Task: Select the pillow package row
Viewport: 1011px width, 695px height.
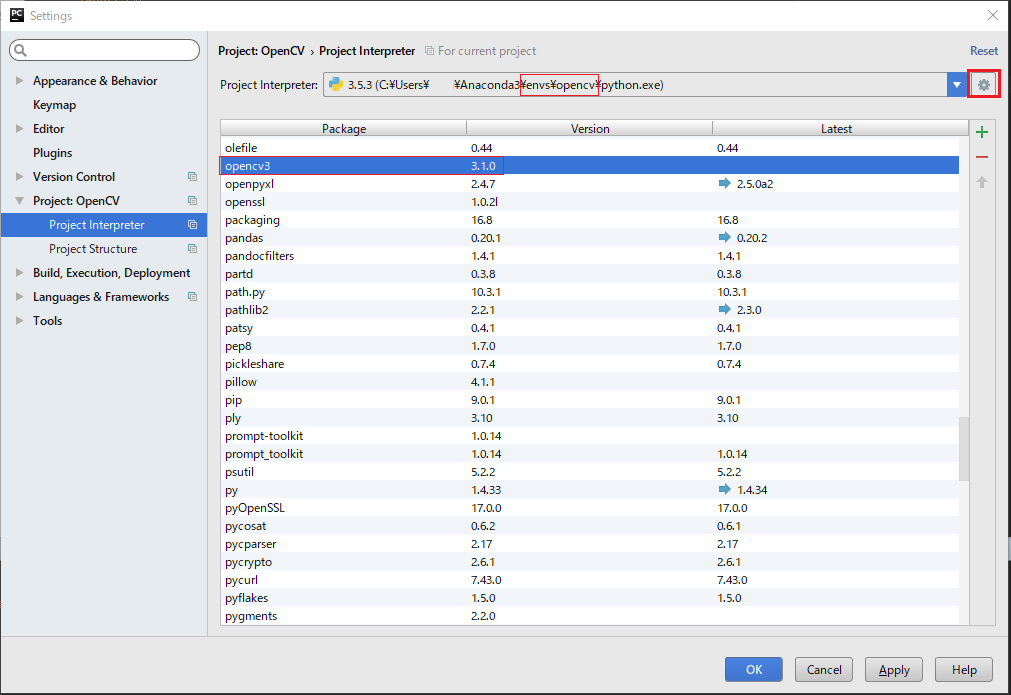Action: [x=589, y=382]
